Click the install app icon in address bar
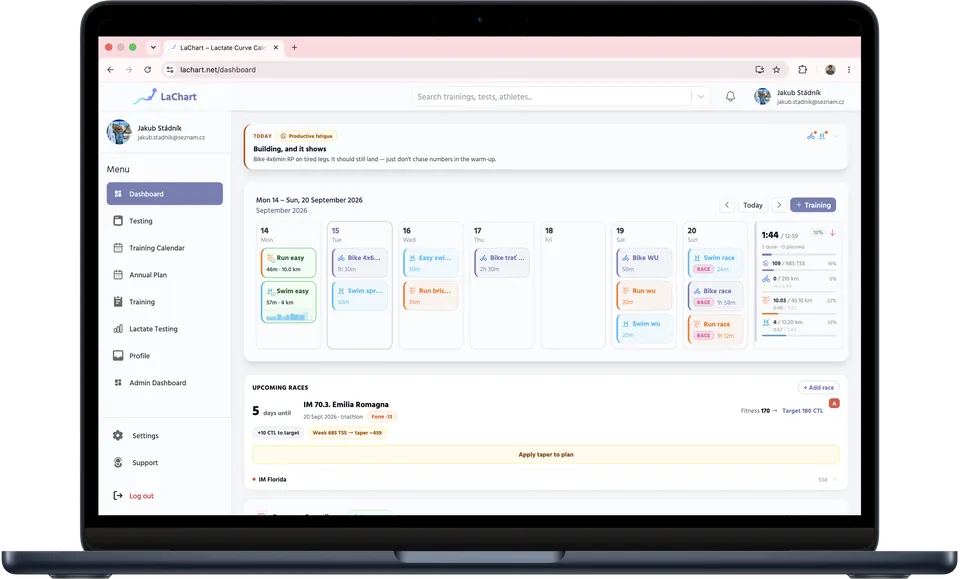The height and width of the screenshot is (579, 960). point(759,70)
